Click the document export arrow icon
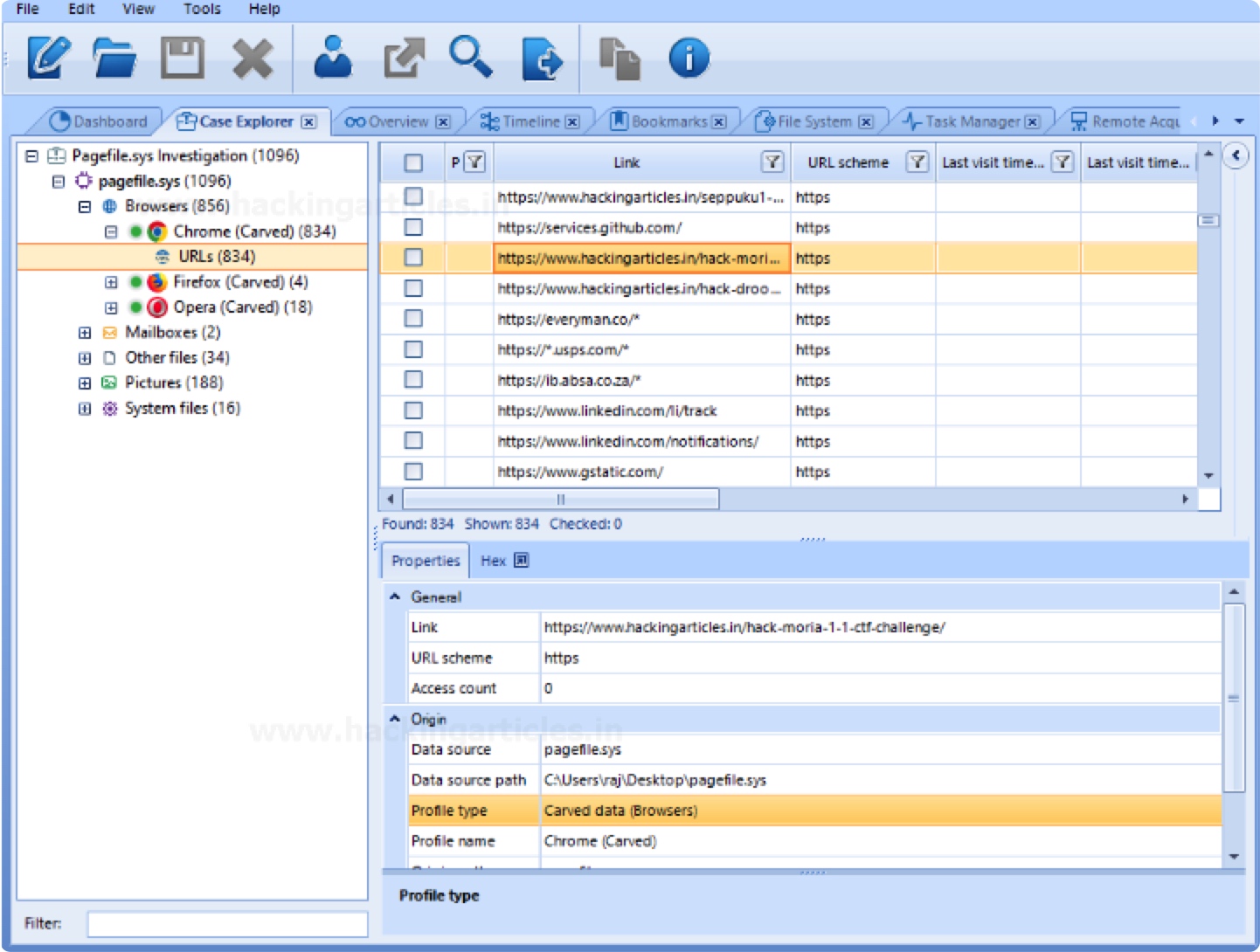 click(542, 59)
